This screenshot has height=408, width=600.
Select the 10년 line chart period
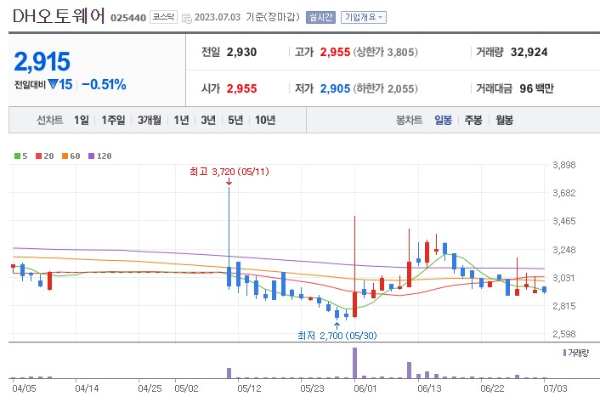click(x=265, y=120)
